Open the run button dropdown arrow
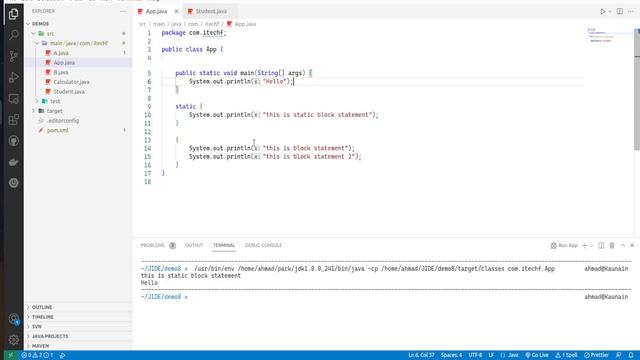This screenshot has width=640, height=360. click(x=610, y=11)
